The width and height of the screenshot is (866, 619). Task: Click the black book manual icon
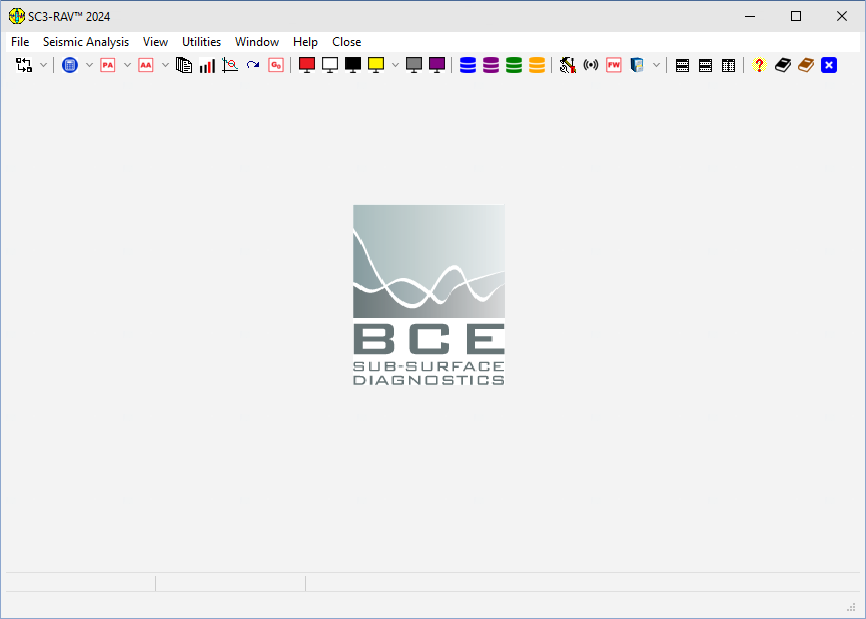point(783,65)
